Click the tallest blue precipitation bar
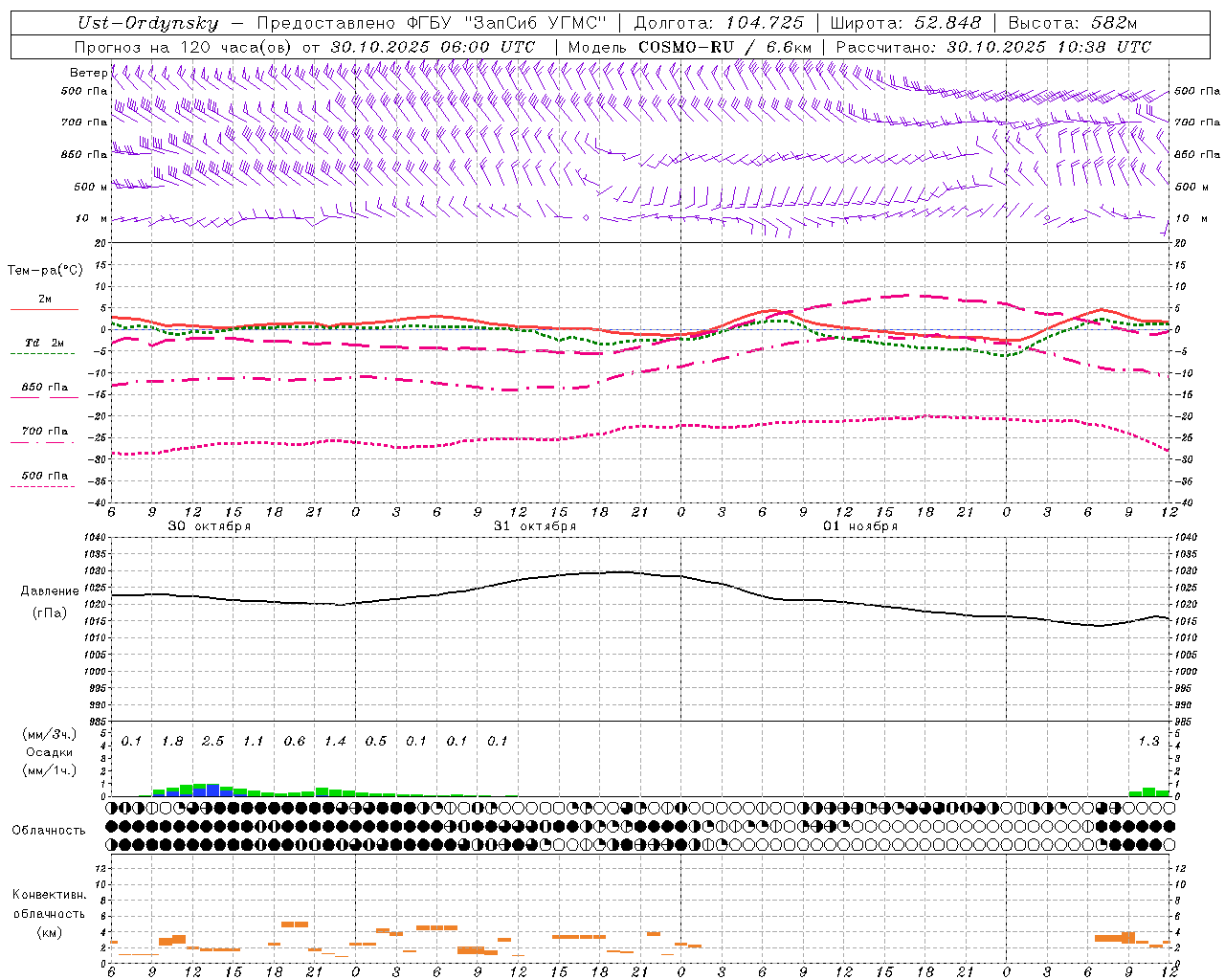Screen dimensions: 1225x980 click(x=212, y=791)
